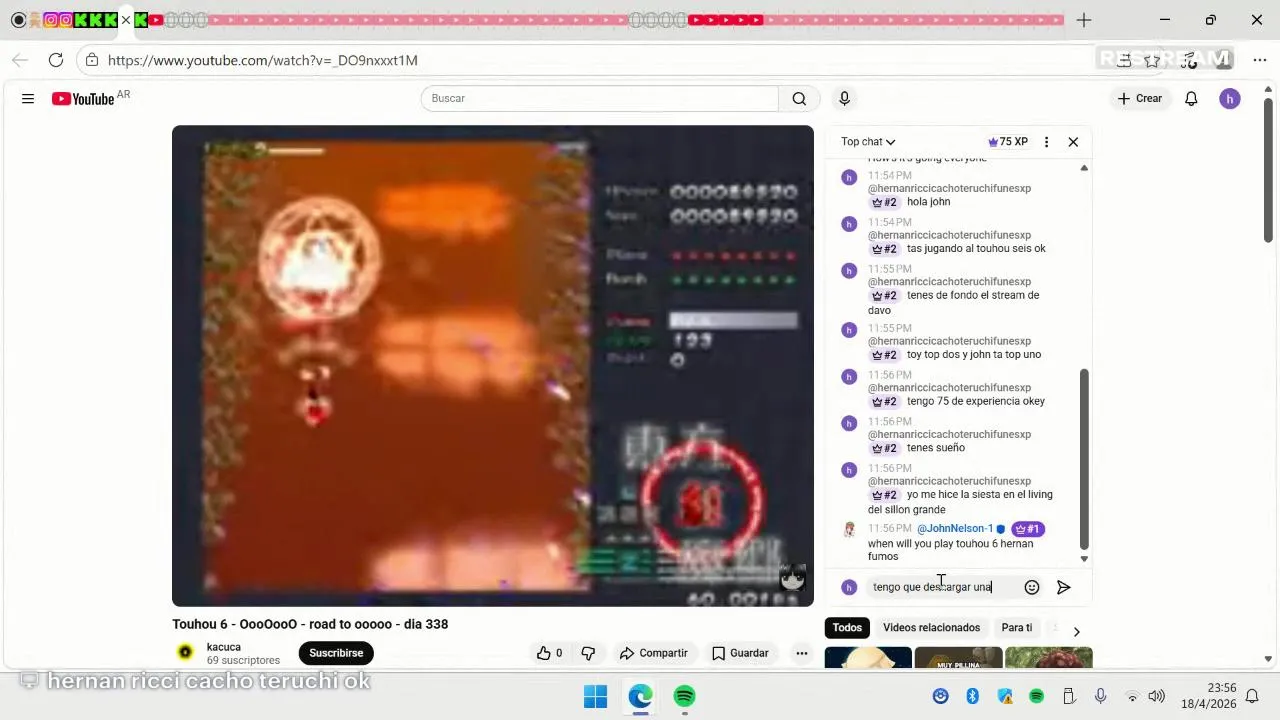This screenshot has width=1280, height=720.
Task: Open the browser's three-dot settings menu
Action: 1259,60
